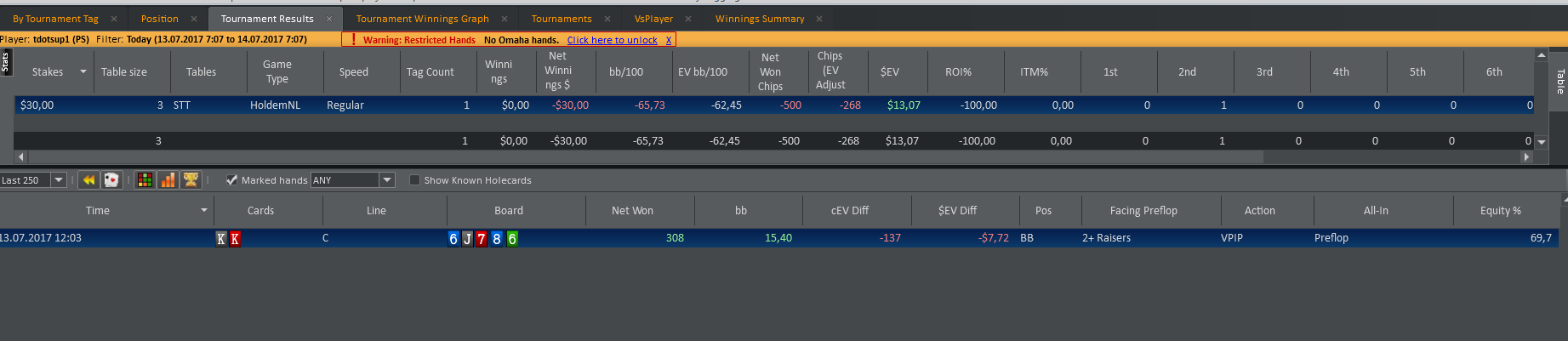Image resolution: width=1568 pixels, height=341 pixels.
Task: Select the Tournament Results tab
Action: coord(267,19)
